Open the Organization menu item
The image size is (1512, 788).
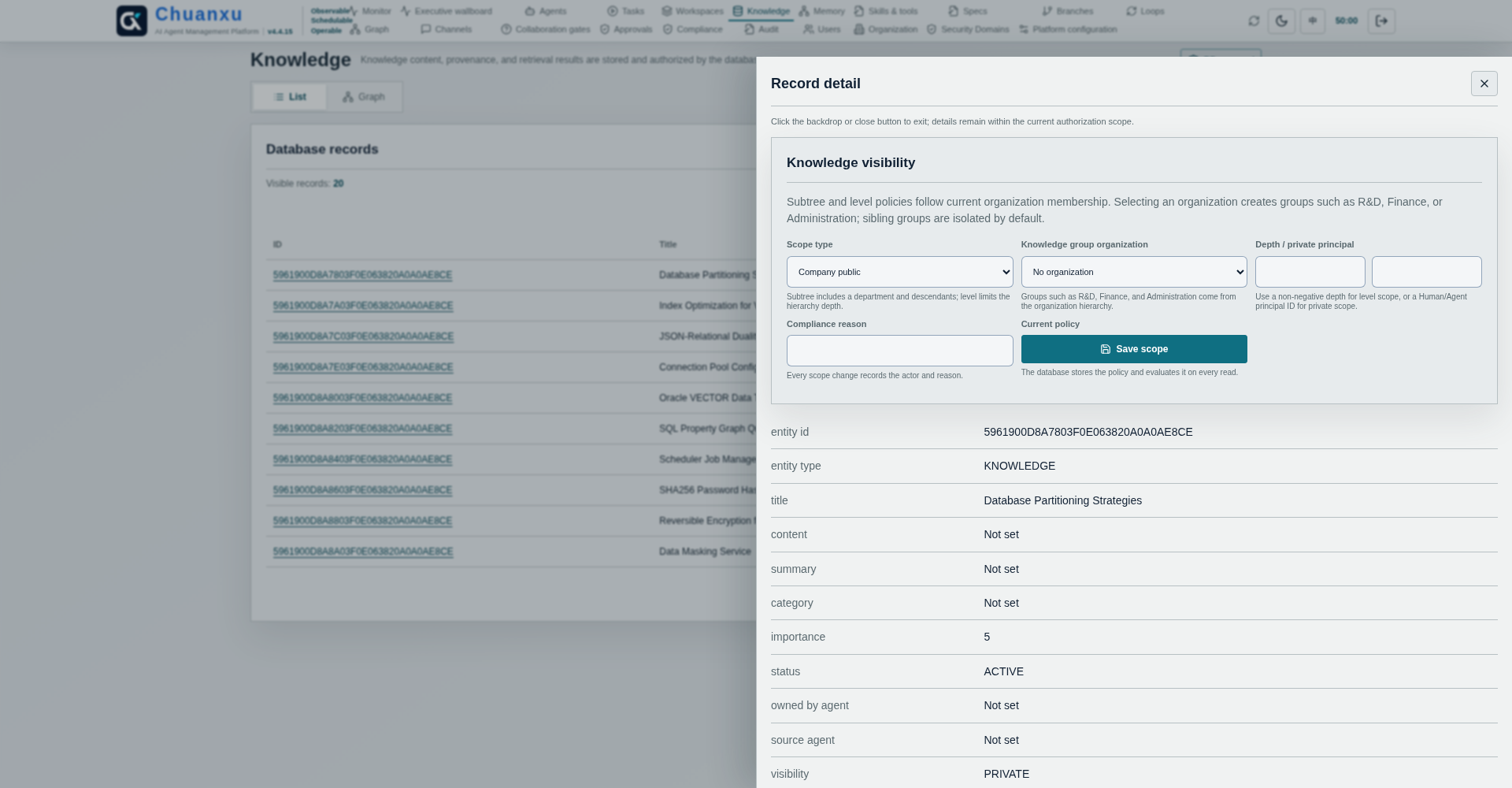pos(886,29)
